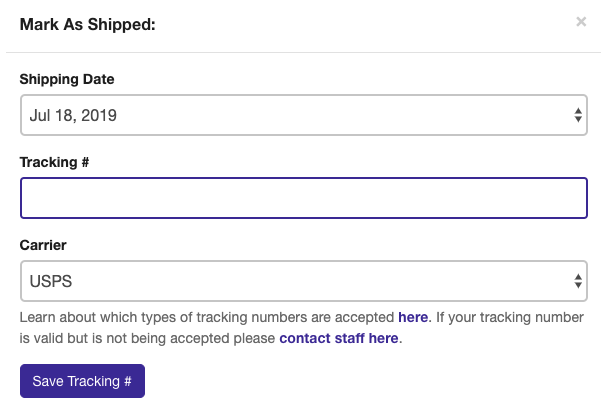Image resolution: width=616 pixels, height=415 pixels.
Task: Click the down arrow in Carrier field
Action: pos(578,286)
